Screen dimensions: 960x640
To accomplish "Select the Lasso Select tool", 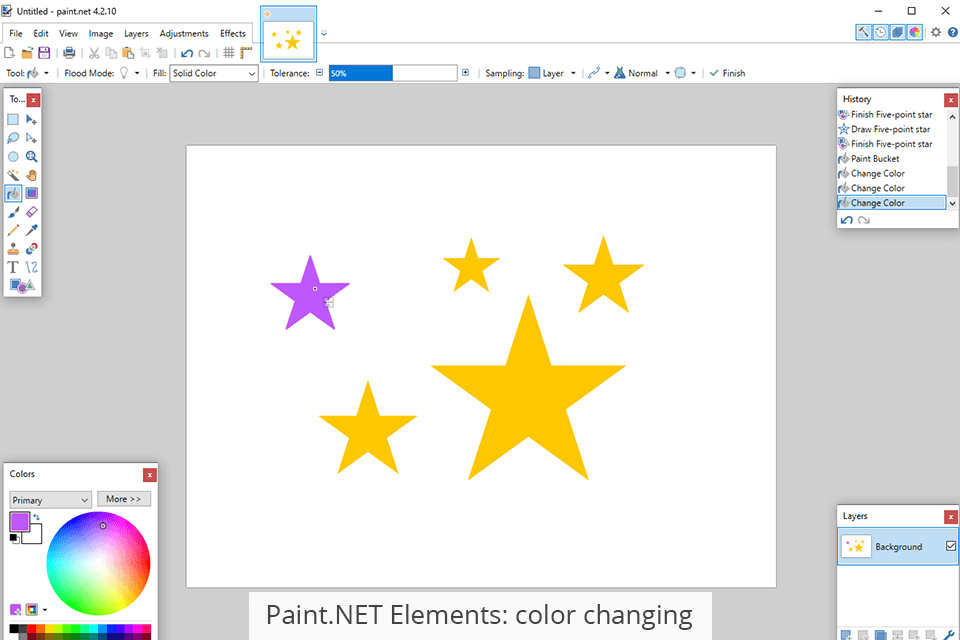I will tap(13, 138).
